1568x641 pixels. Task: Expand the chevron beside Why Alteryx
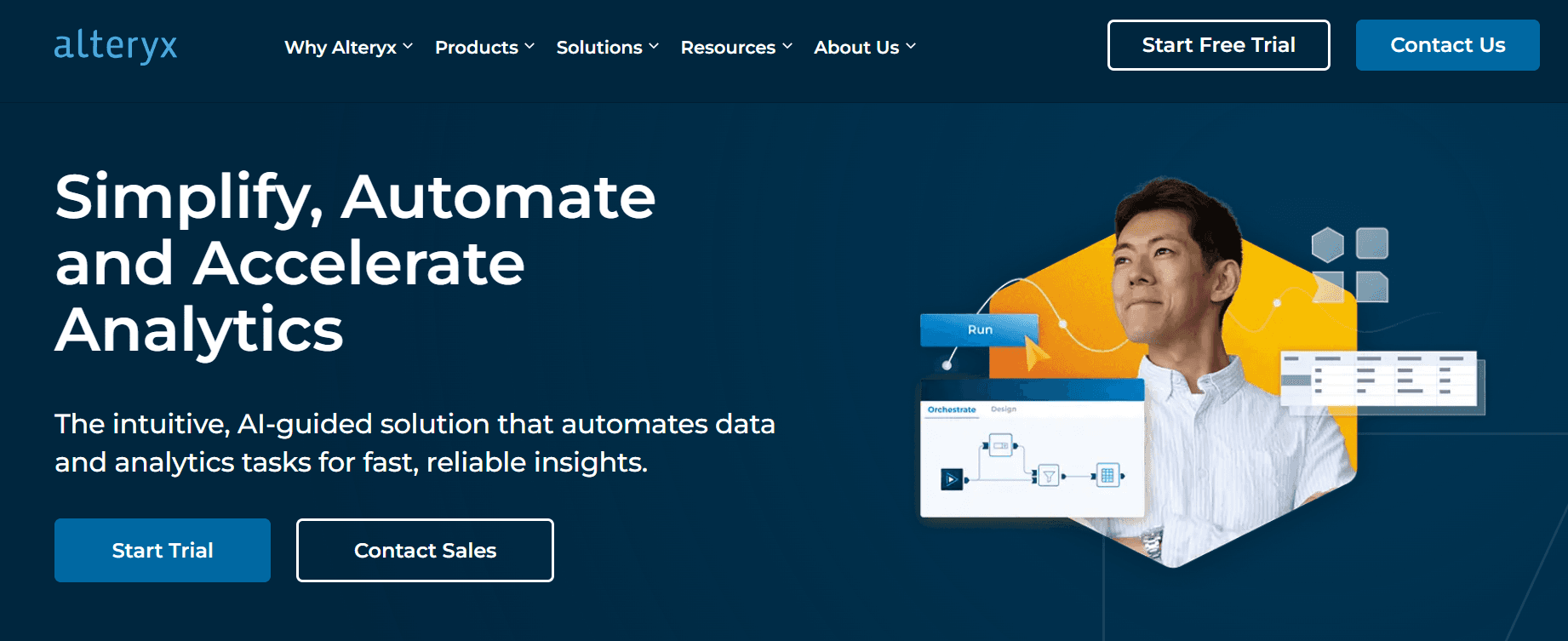408,46
